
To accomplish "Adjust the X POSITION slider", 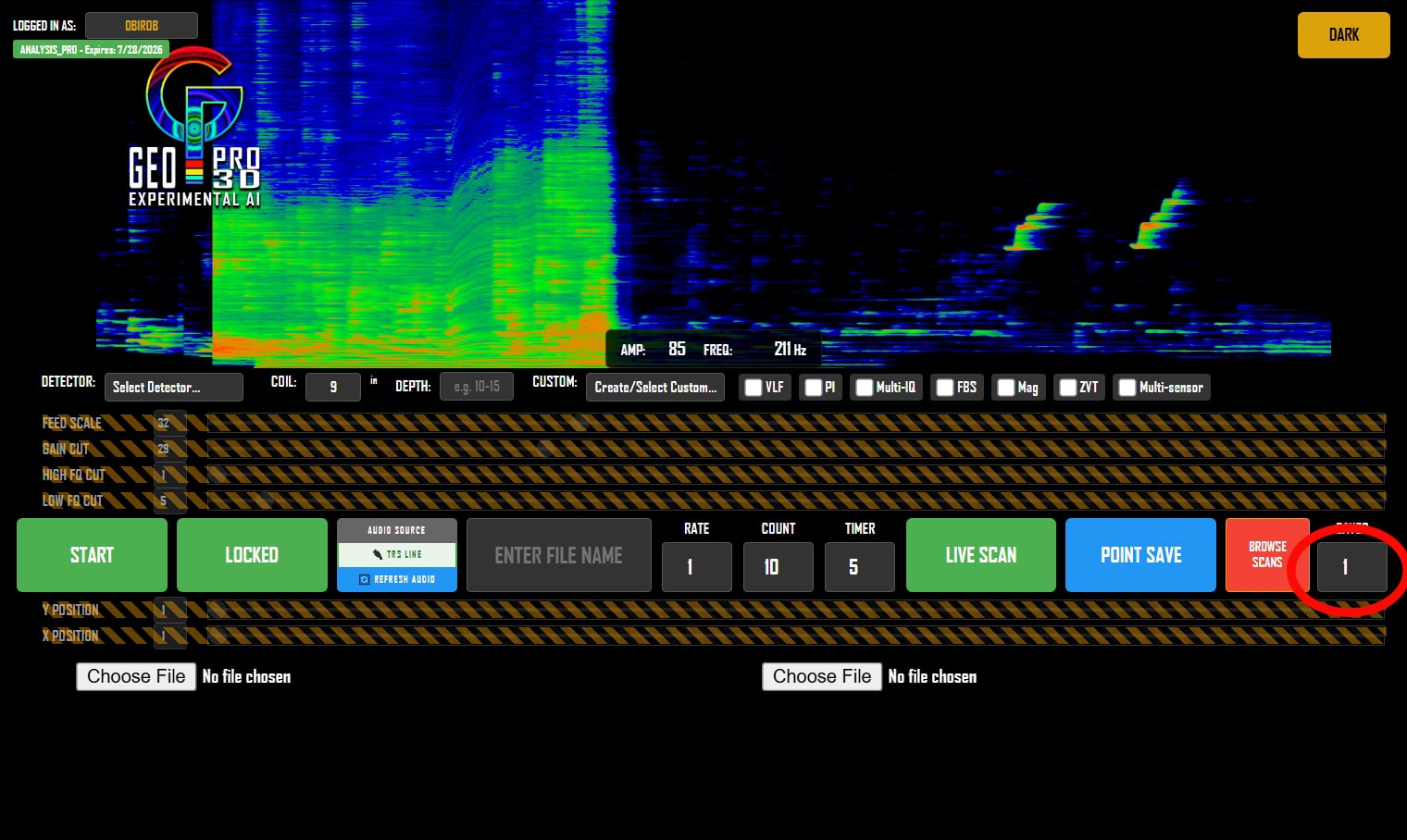I will (x=796, y=636).
